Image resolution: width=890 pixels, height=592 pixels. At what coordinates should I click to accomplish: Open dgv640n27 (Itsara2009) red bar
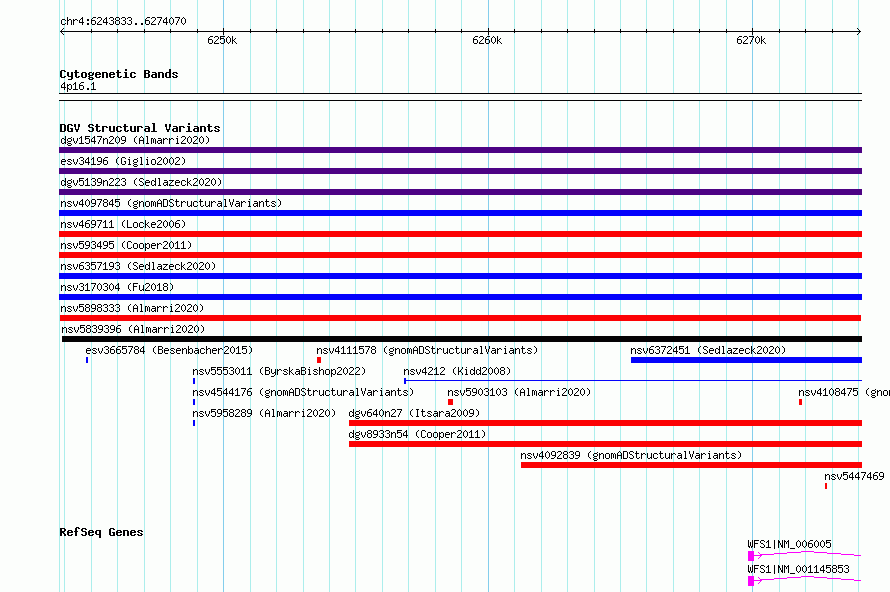pyautogui.click(x=606, y=423)
